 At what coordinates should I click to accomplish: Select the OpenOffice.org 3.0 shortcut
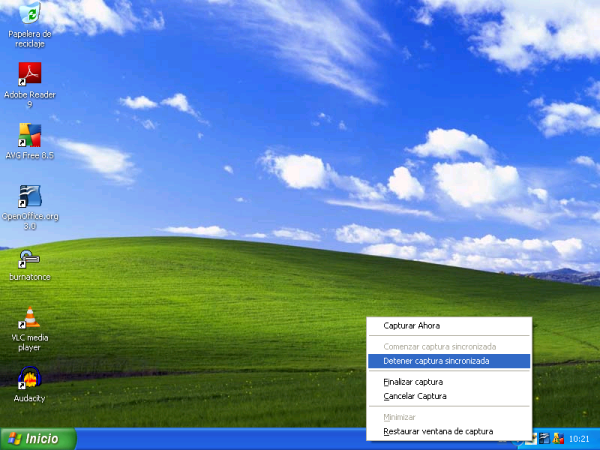click(29, 196)
